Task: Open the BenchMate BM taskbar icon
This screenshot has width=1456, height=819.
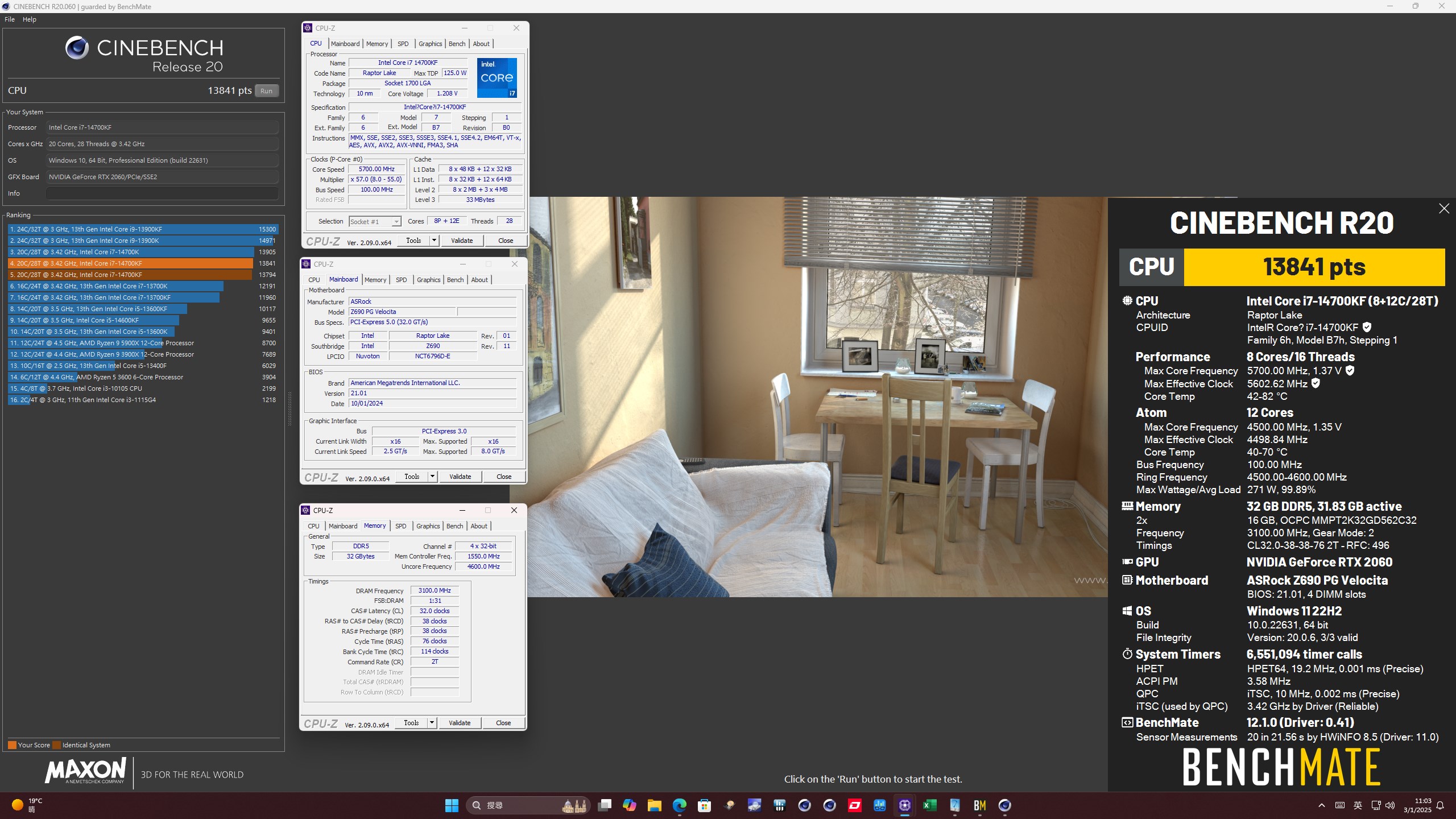Action: click(x=980, y=805)
